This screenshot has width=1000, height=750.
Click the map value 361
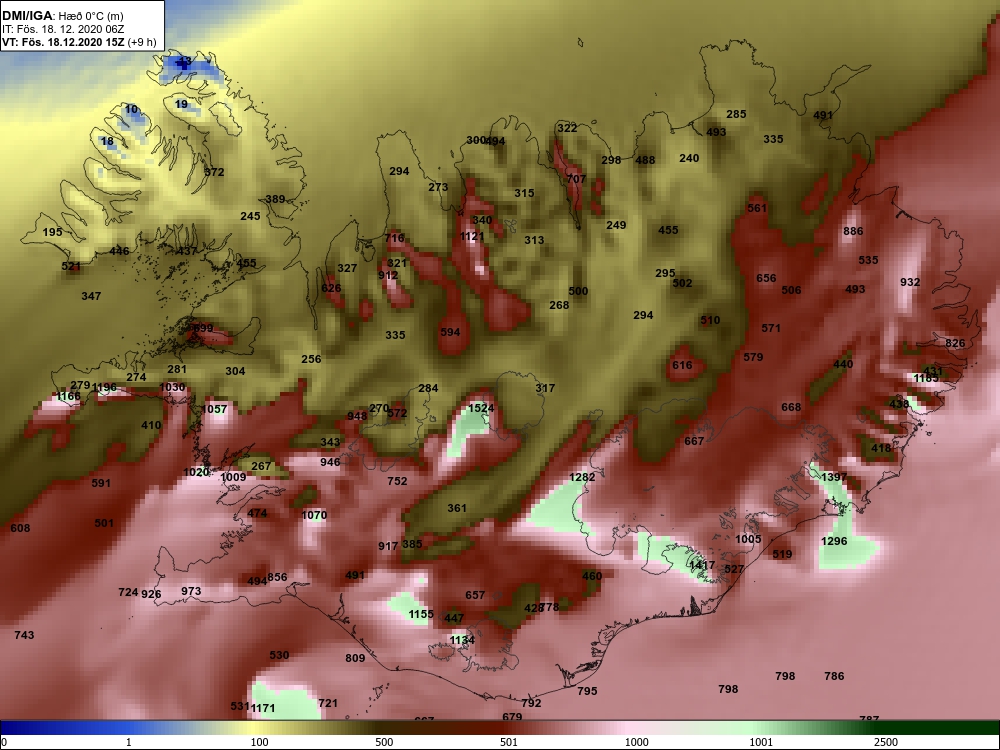pyautogui.click(x=457, y=508)
